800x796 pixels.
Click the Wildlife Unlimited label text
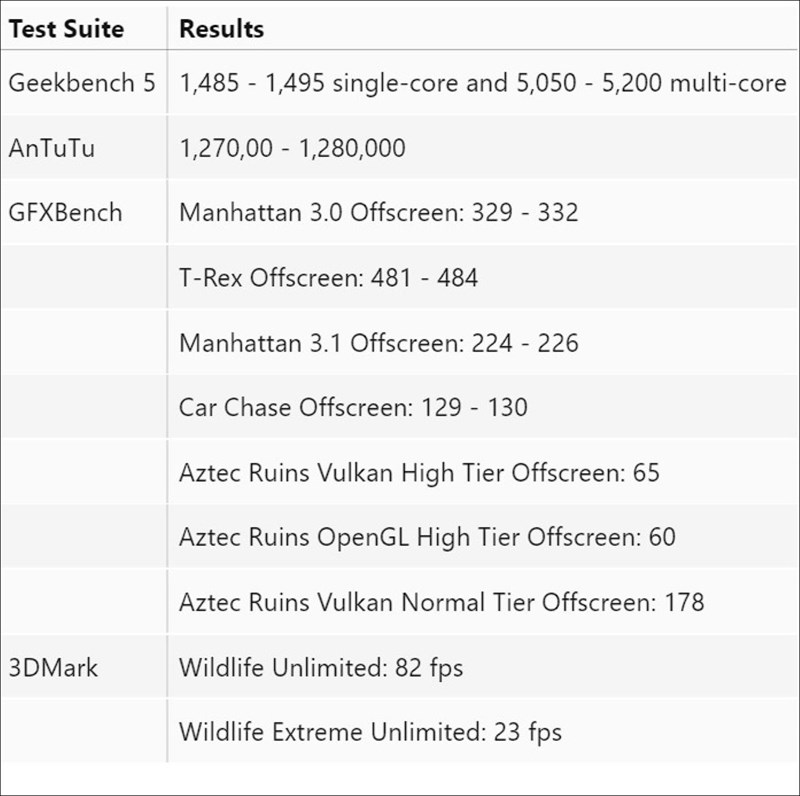[277, 667]
